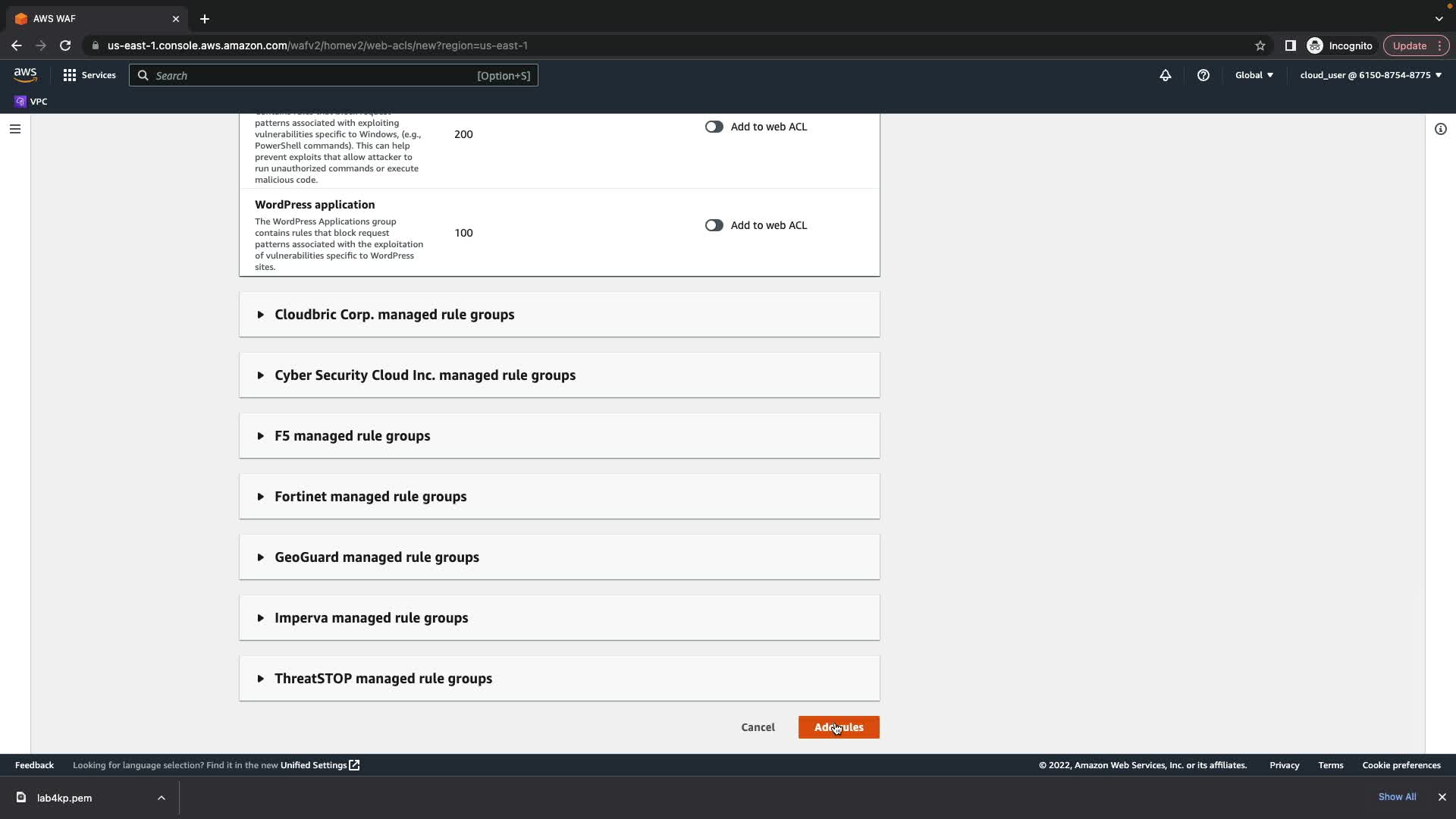Open the cloud_user account menu
1456x819 pixels.
(1370, 75)
